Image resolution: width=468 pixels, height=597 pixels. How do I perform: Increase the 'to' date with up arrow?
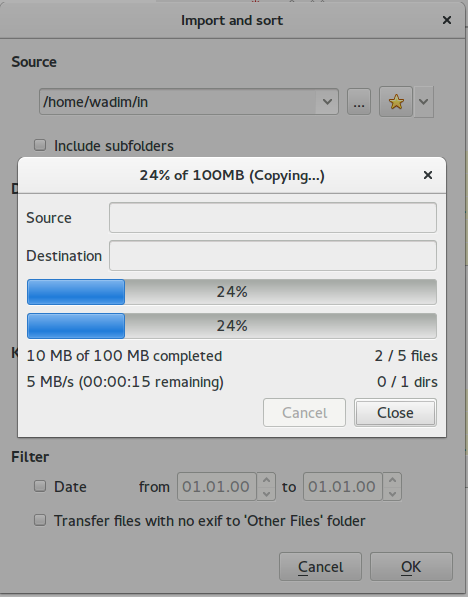pos(393,480)
